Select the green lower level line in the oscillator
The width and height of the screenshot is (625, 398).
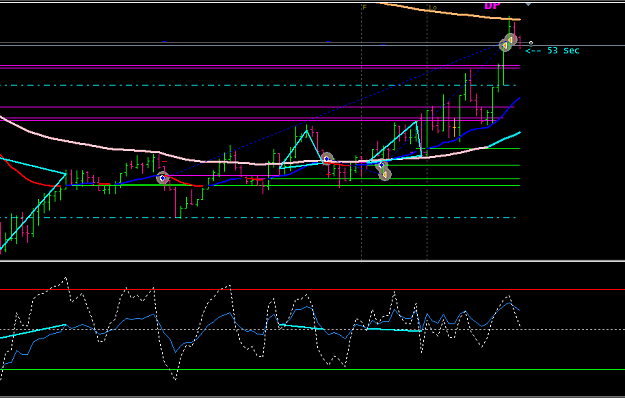(x=312, y=369)
